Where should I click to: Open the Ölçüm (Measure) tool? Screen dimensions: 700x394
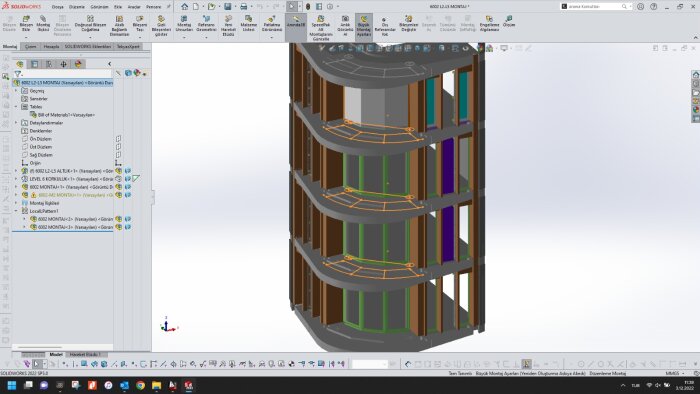coord(509,21)
